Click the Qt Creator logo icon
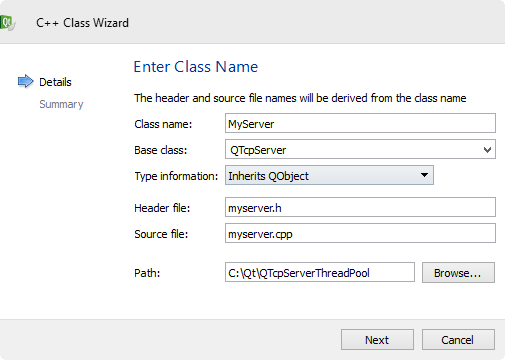This screenshot has width=505, height=360. coord(7,23)
